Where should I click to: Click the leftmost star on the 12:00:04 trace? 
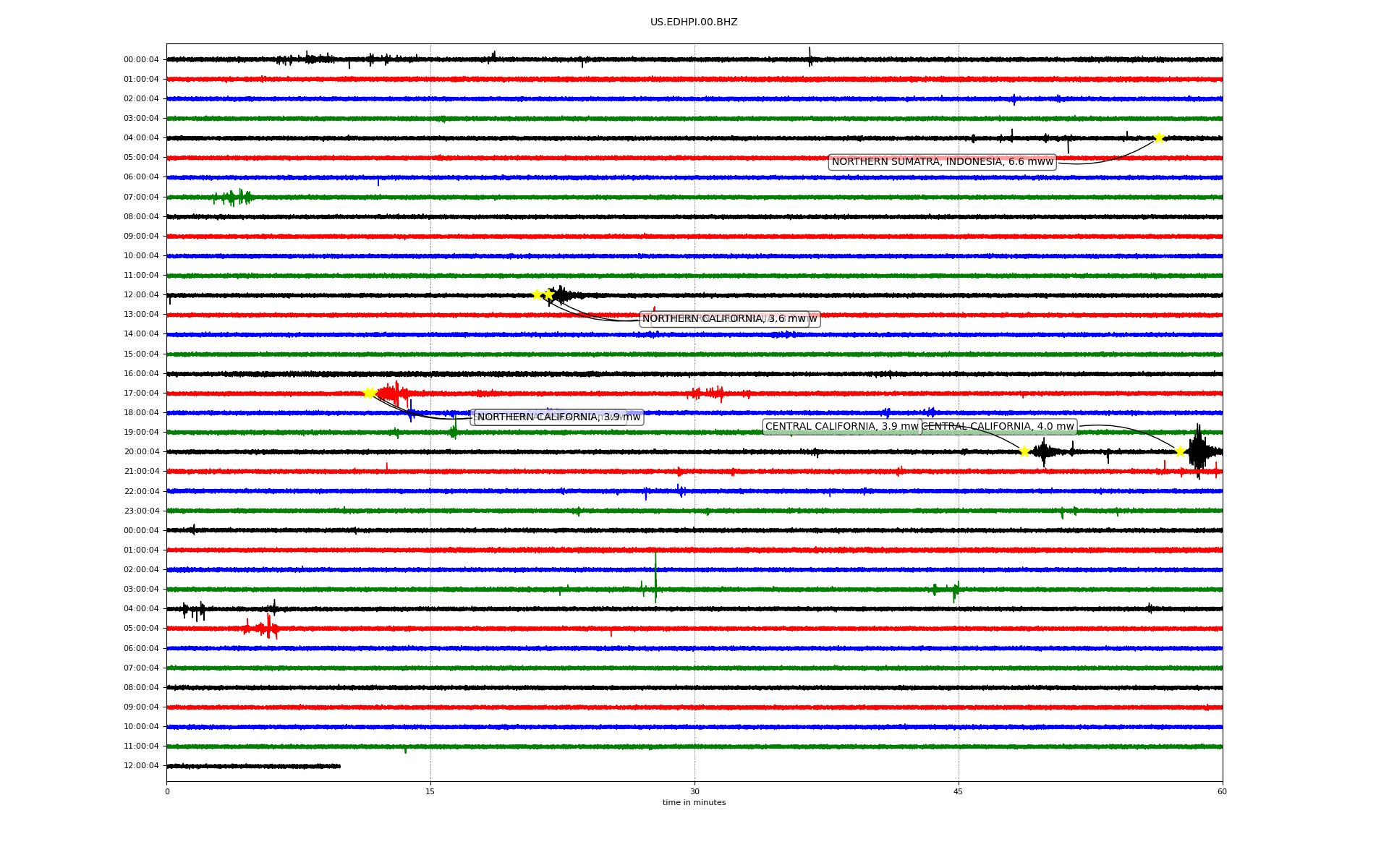537,294
